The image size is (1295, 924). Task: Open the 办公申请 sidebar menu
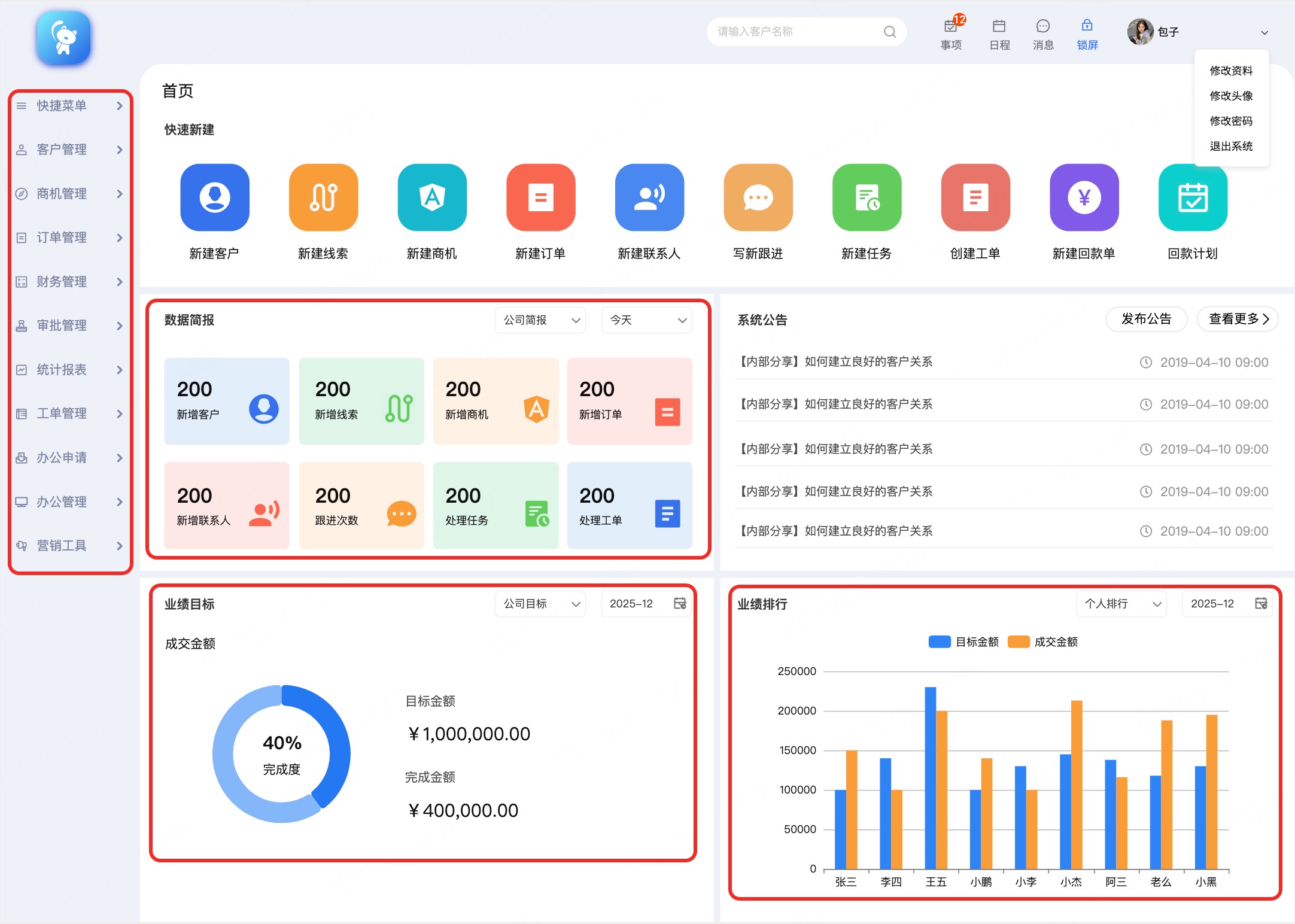point(71,458)
